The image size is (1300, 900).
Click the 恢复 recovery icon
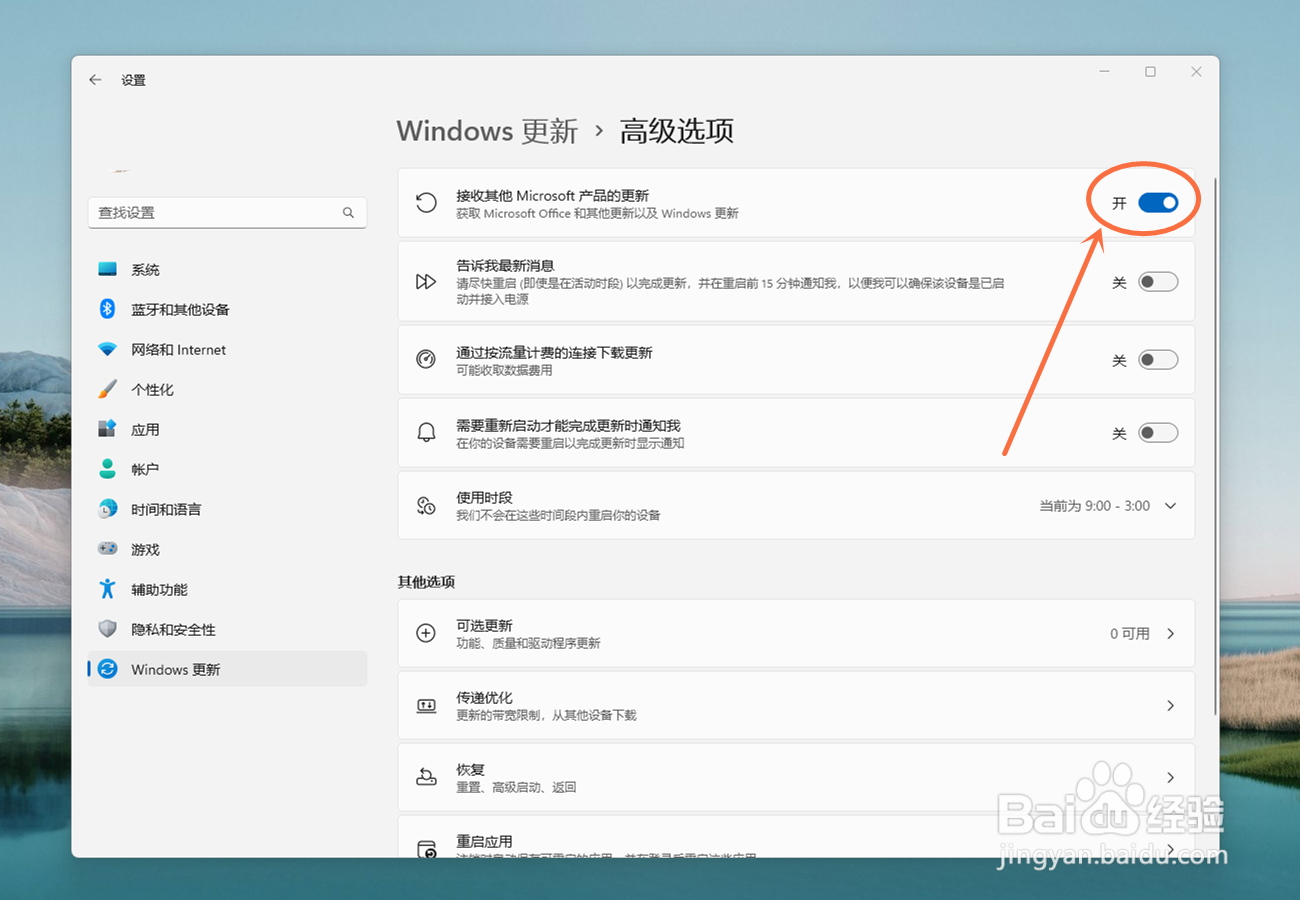(426, 777)
